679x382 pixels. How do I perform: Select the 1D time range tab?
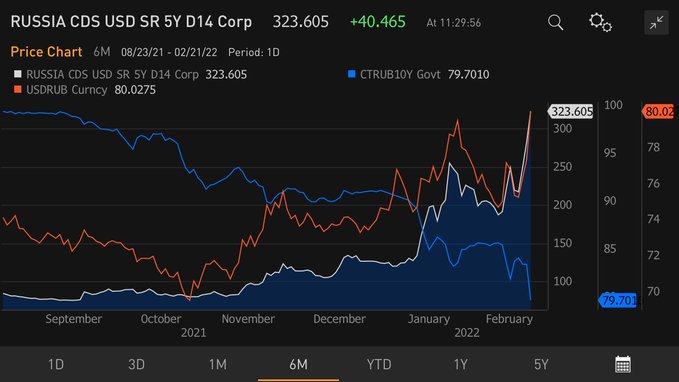[x=55, y=364]
